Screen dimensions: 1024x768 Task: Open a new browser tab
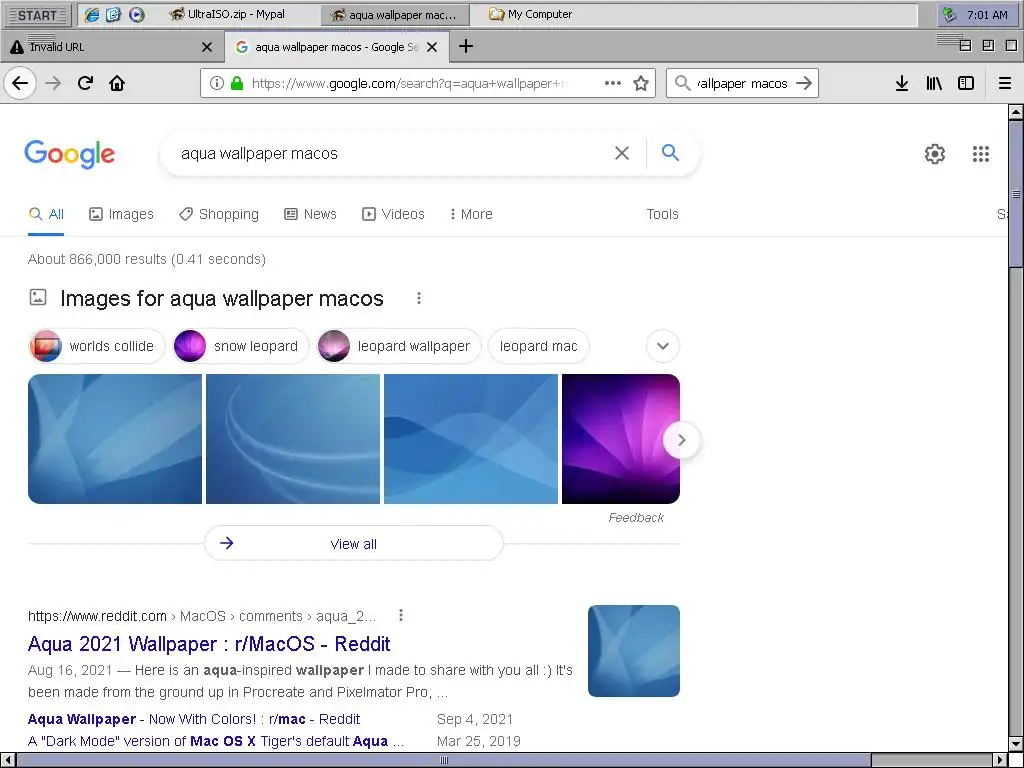(x=466, y=46)
